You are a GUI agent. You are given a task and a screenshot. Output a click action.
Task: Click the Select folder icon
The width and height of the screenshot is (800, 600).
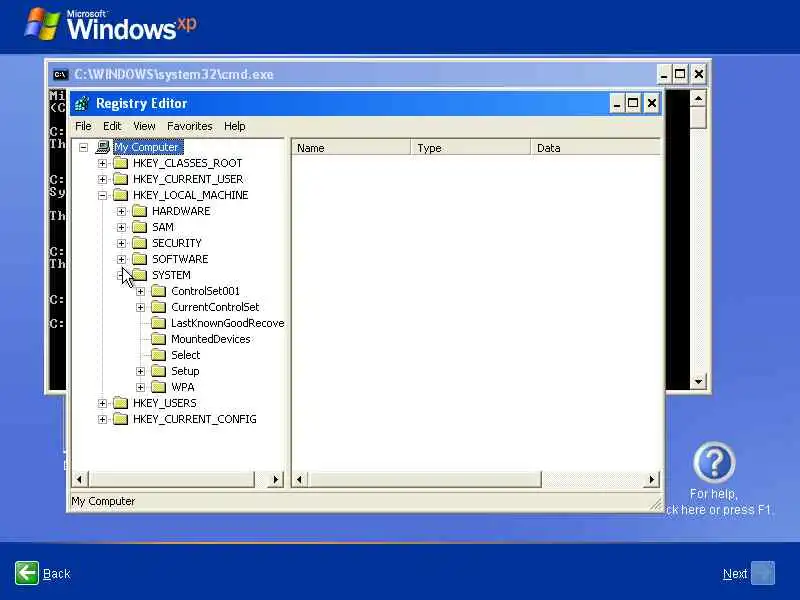pyautogui.click(x=159, y=355)
